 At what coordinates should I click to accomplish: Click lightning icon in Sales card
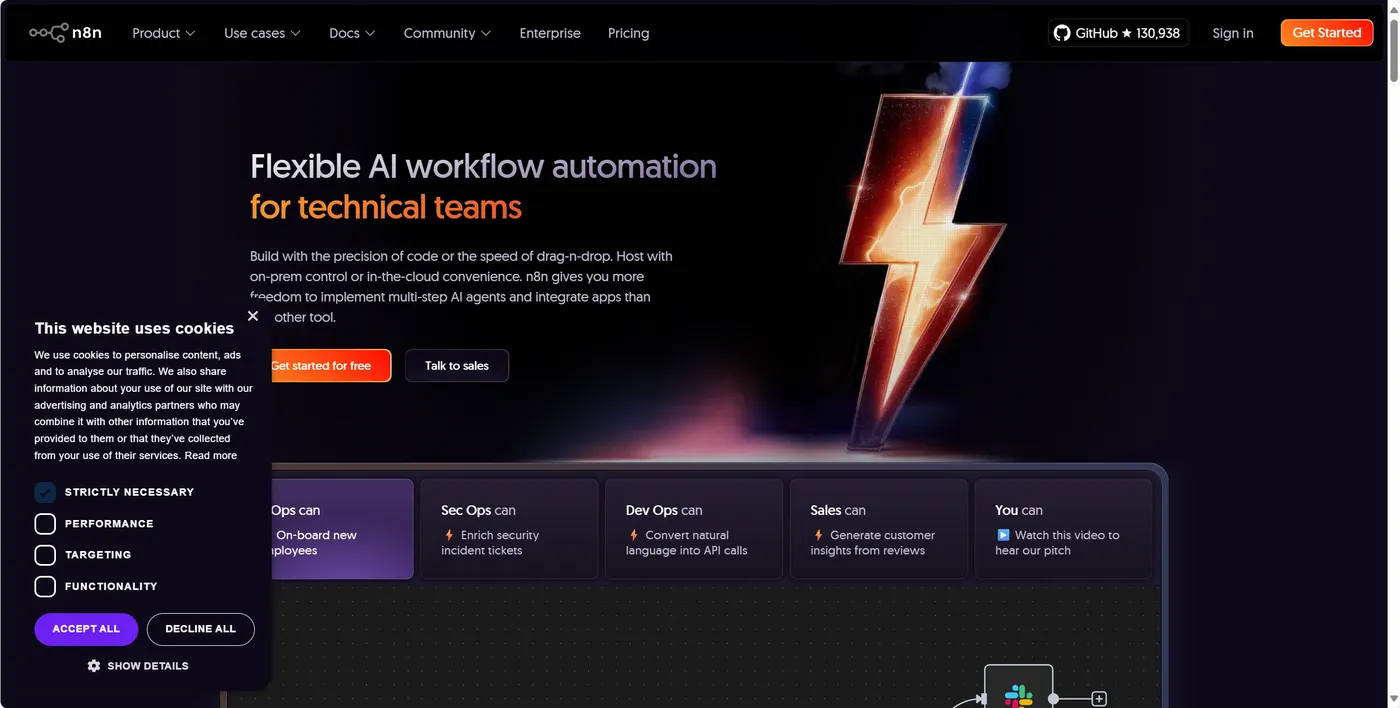tap(818, 535)
